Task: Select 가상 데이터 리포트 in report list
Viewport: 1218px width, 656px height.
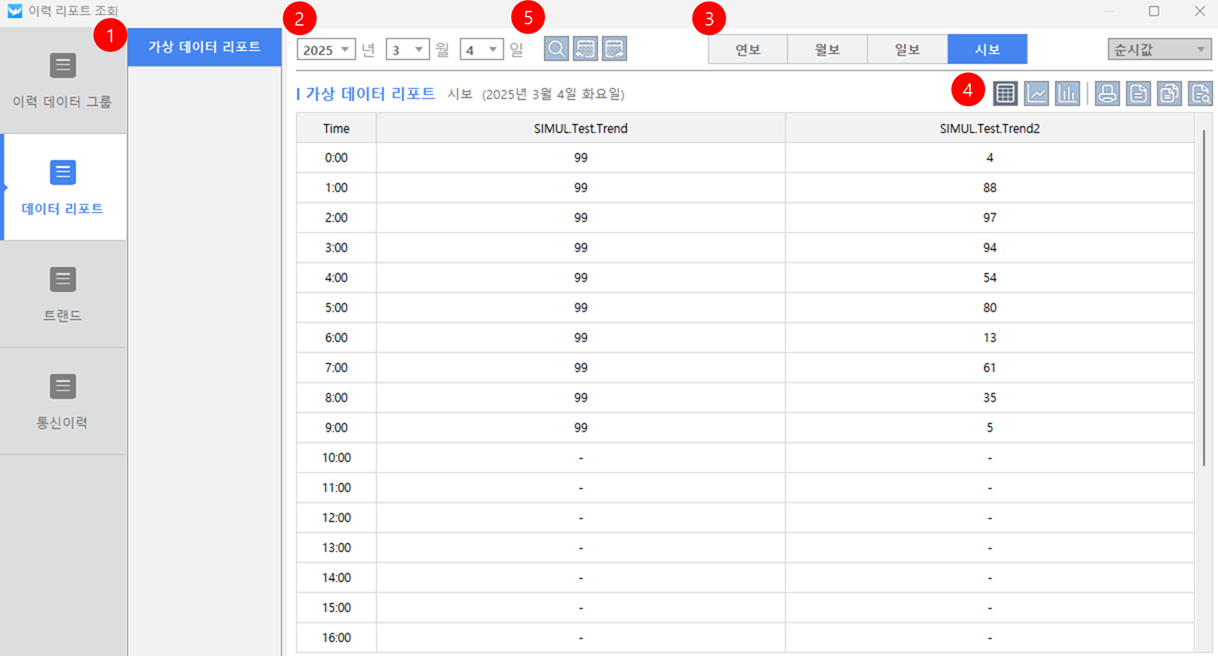Action: (204, 47)
